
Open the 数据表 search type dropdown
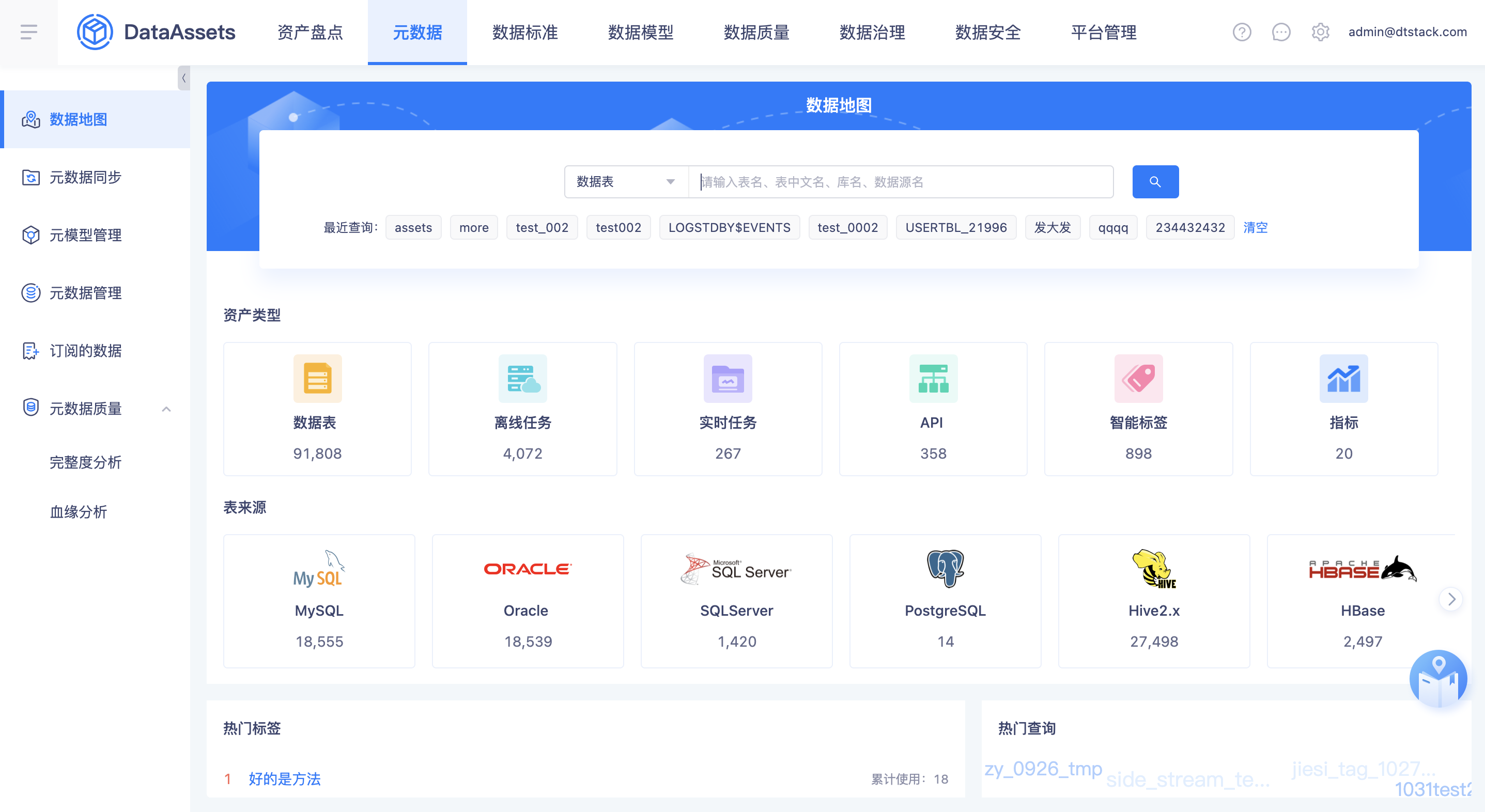pos(626,181)
